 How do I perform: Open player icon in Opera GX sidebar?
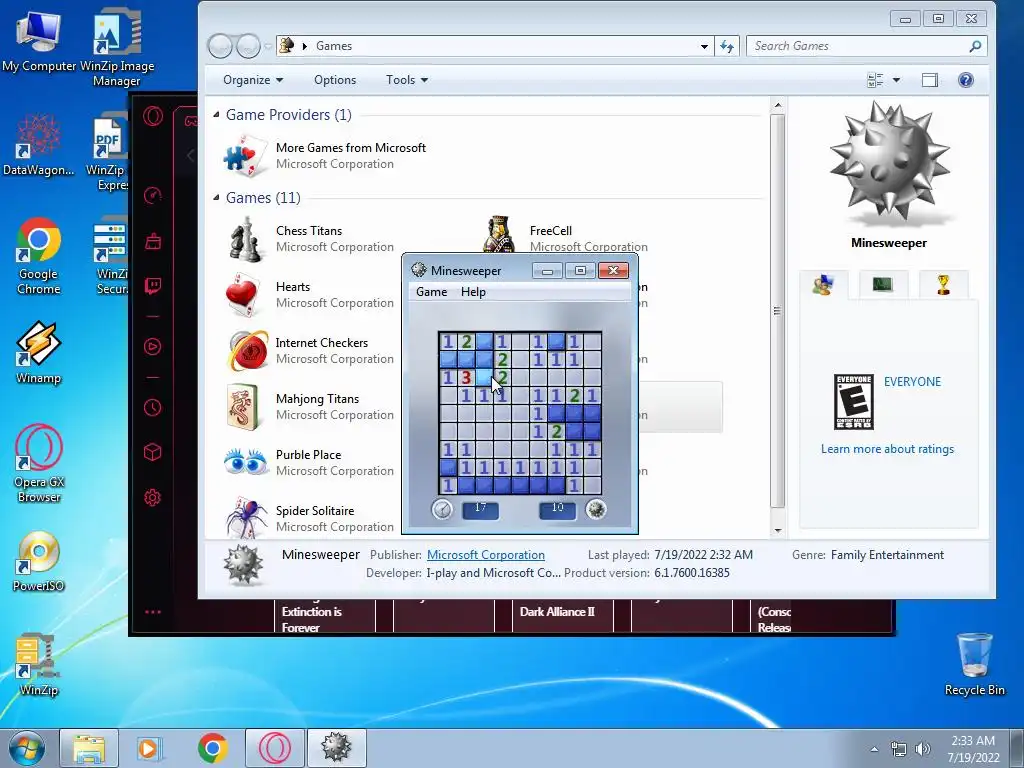click(152, 346)
